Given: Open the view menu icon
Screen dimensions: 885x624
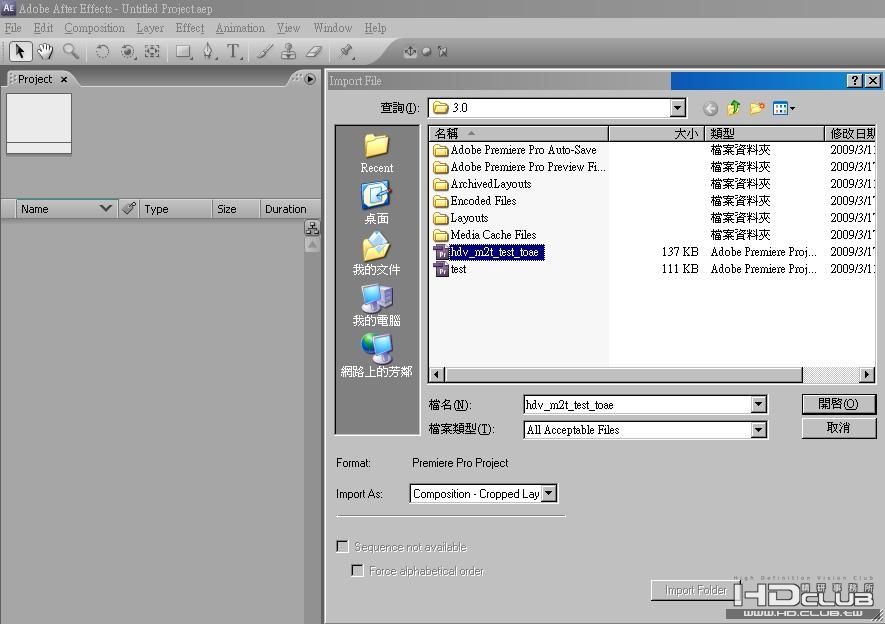Looking at the screenshot, I should coord(783,108).
